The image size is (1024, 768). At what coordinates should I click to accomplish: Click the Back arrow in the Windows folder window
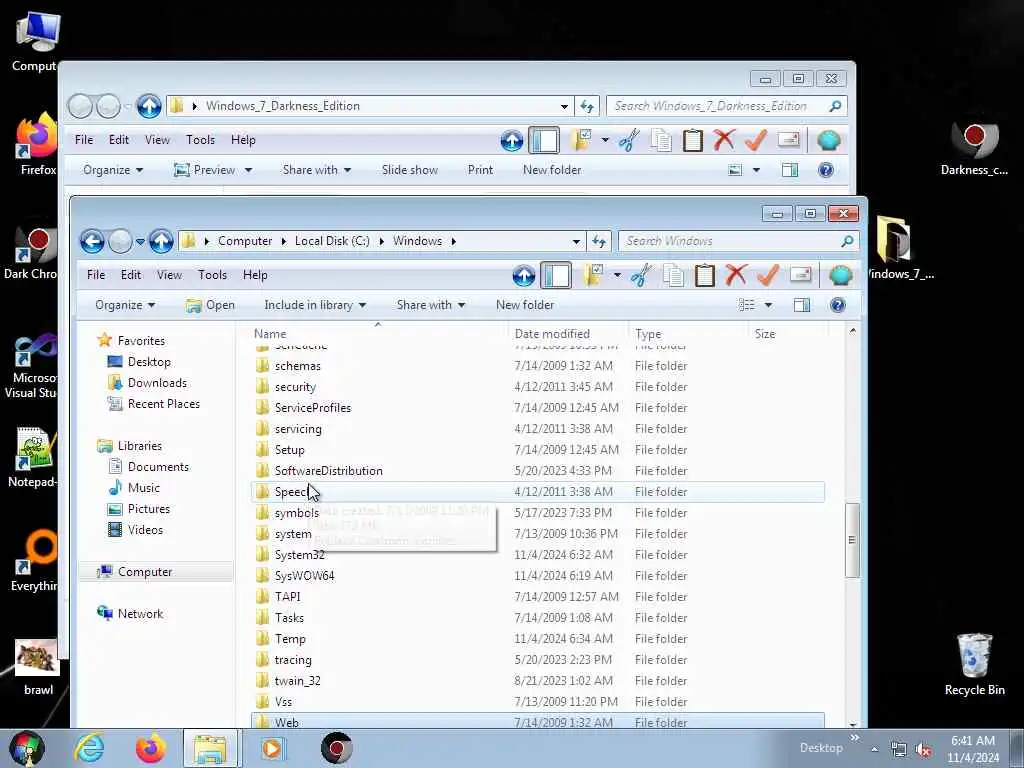92,242
